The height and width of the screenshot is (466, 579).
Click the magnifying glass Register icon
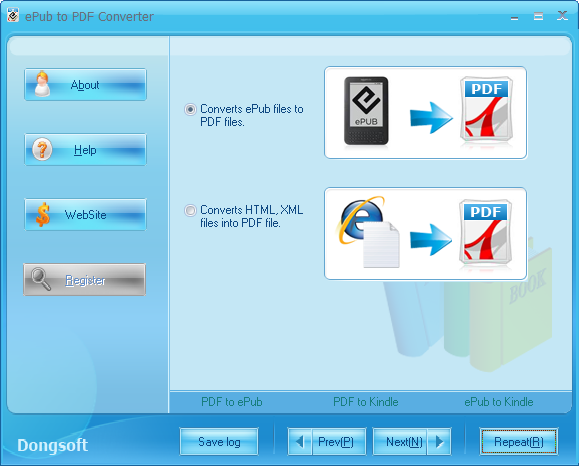point(41,279)
